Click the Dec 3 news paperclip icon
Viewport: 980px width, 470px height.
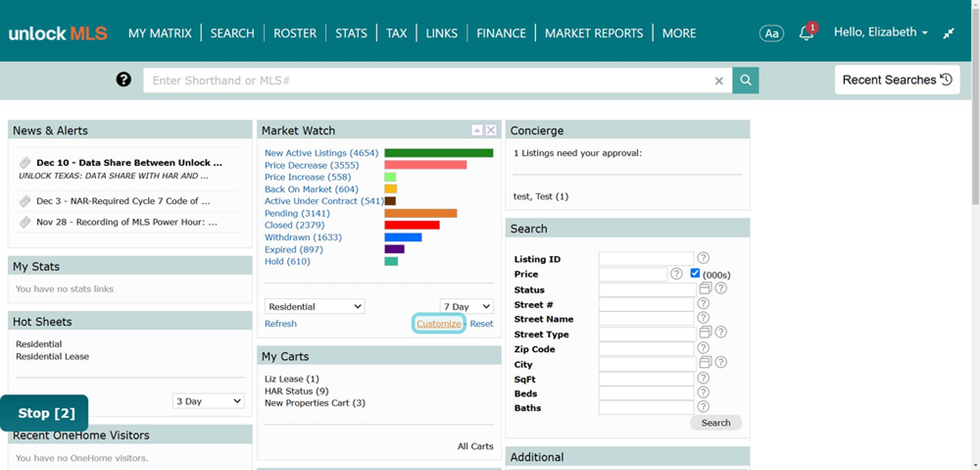coord(25,201)
